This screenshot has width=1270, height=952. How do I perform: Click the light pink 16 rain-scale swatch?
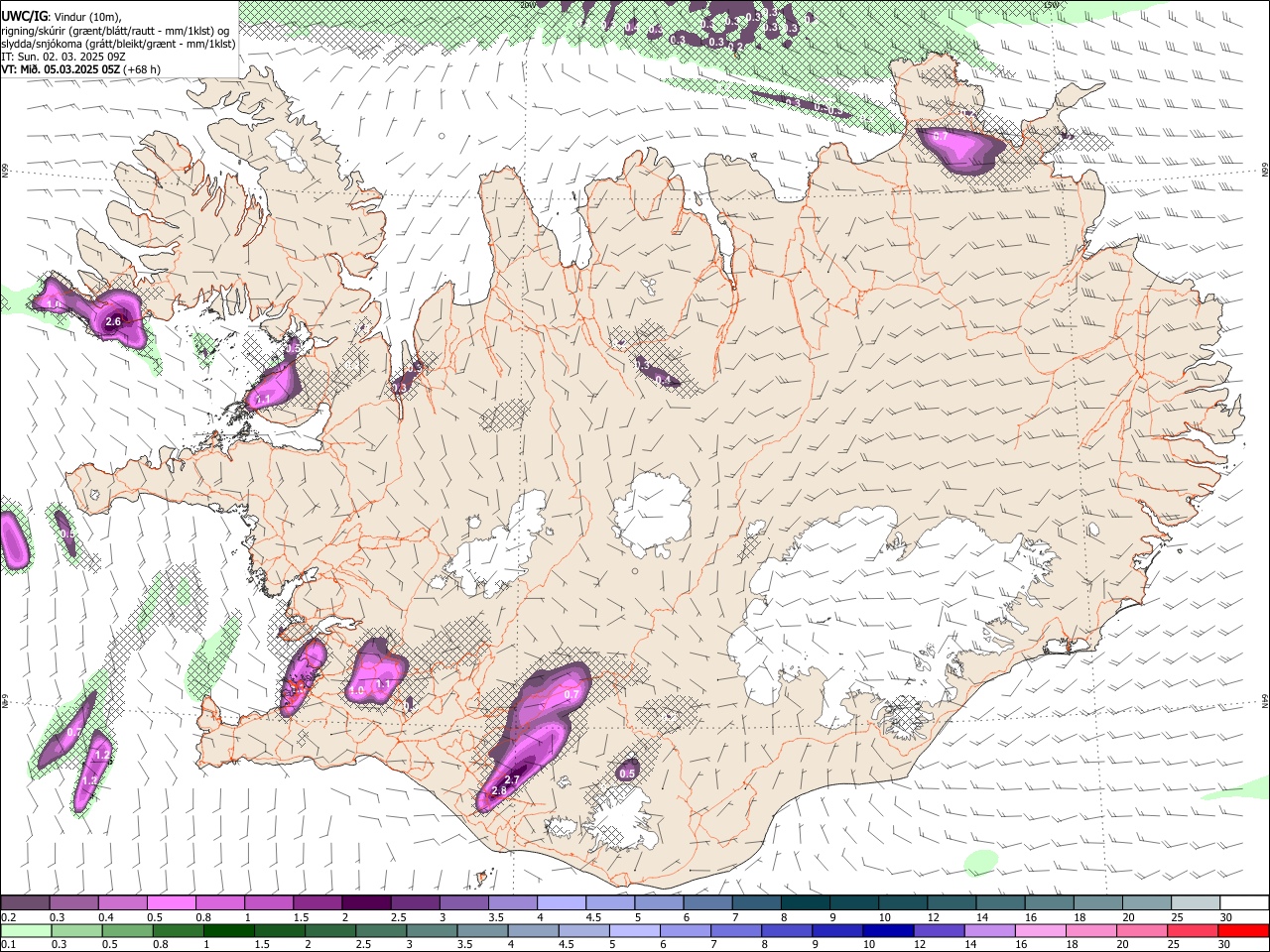point(1041,931)
